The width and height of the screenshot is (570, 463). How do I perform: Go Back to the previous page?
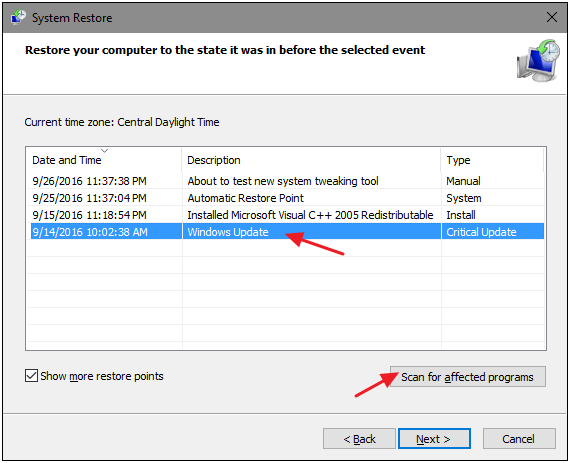[359, 439]
